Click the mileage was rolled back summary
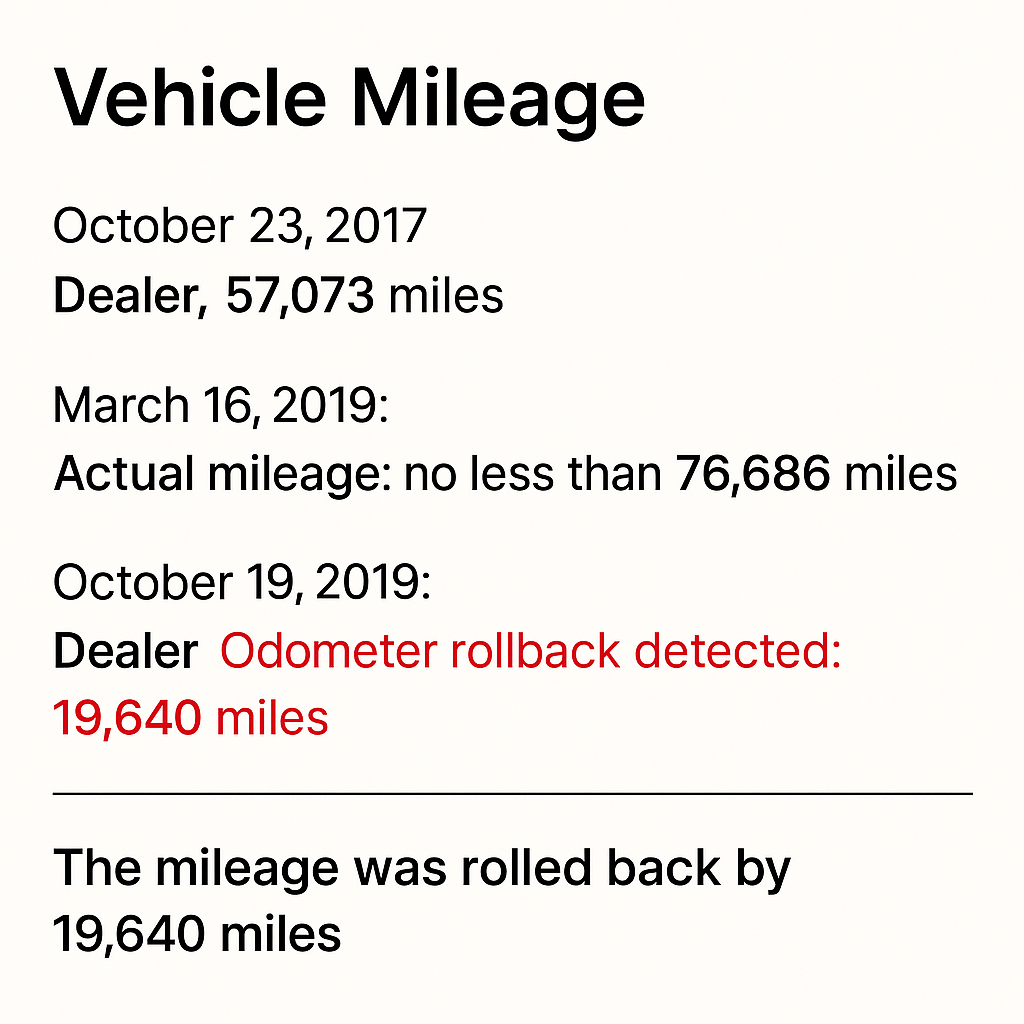This screenshot has height=1024, width=1024. coord(421,870)
